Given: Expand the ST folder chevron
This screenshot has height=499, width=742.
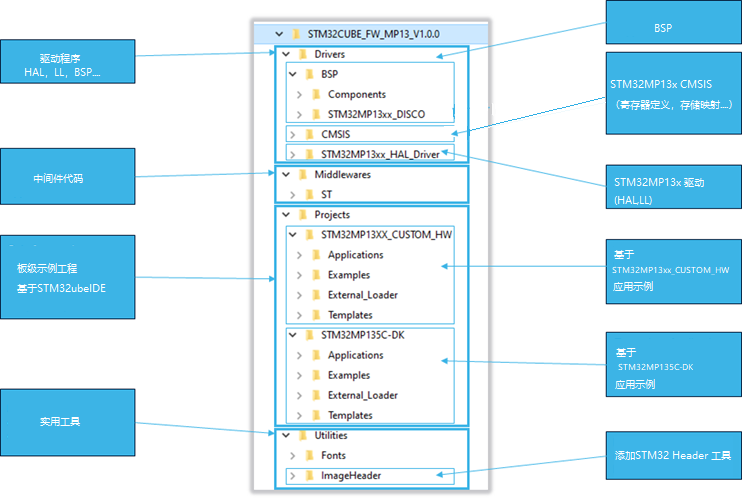Looking at the screenshot, I should click(292, 195).
